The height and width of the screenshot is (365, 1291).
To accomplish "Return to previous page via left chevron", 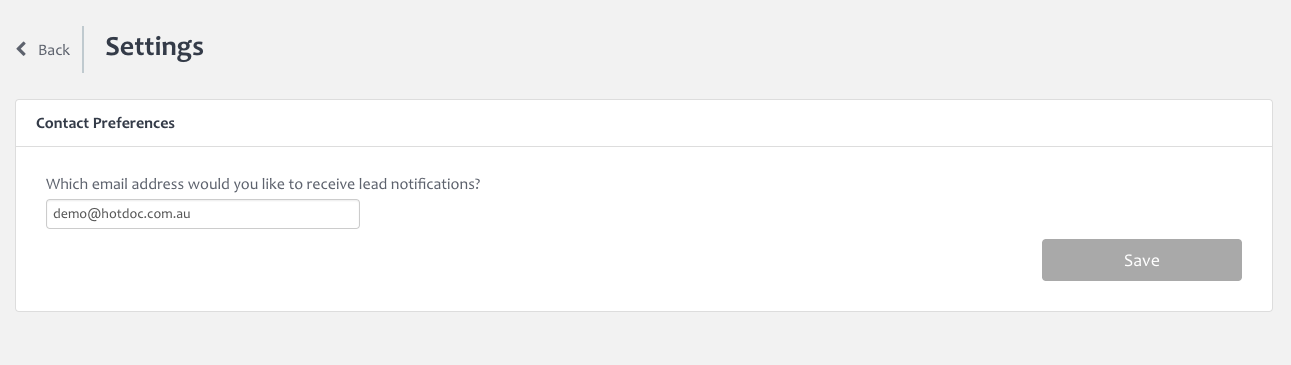I will 21,49.
